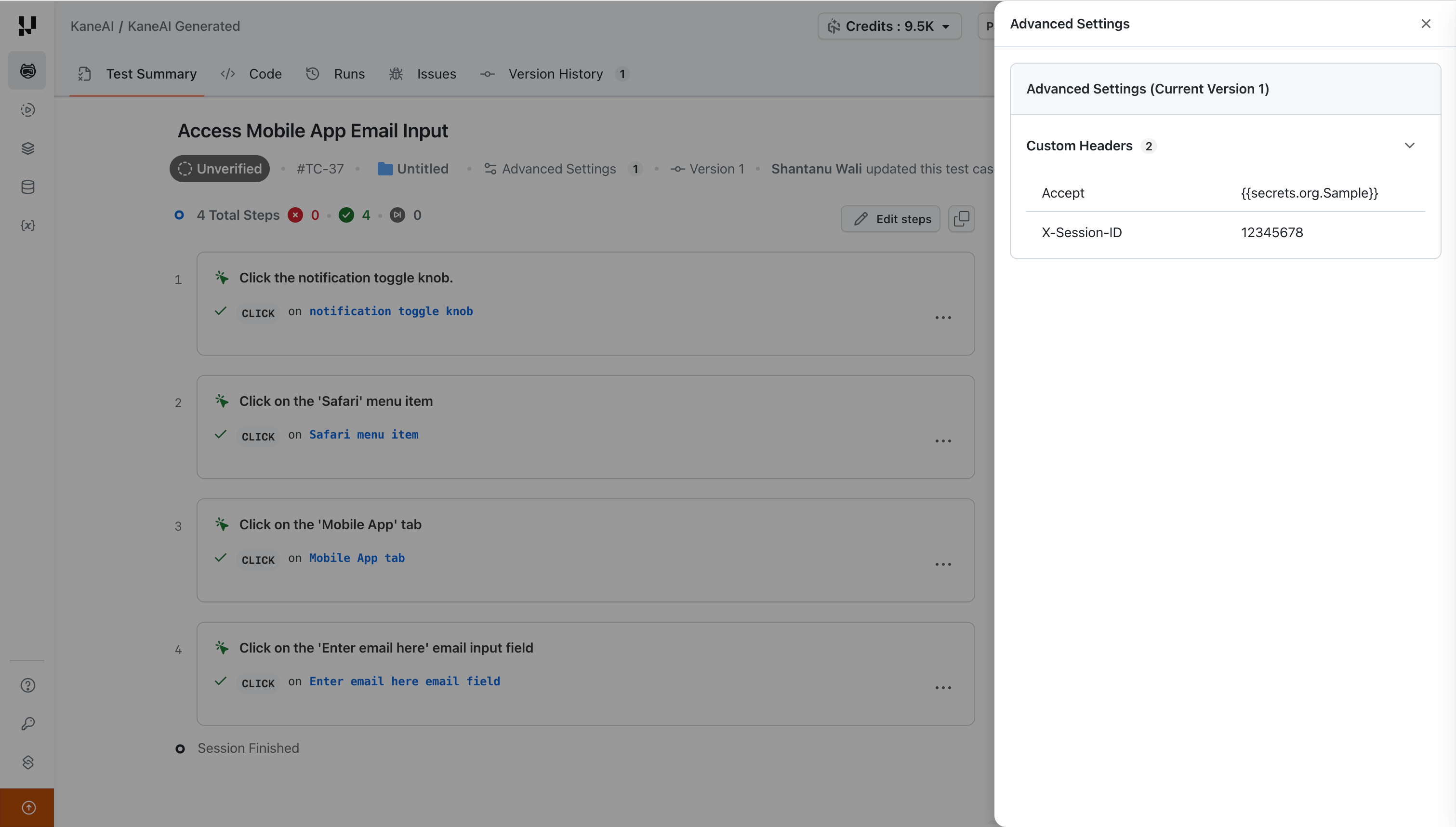1456x827 pixels.
Task: Switch to the Test Summary tab
Action: [137, 74]
